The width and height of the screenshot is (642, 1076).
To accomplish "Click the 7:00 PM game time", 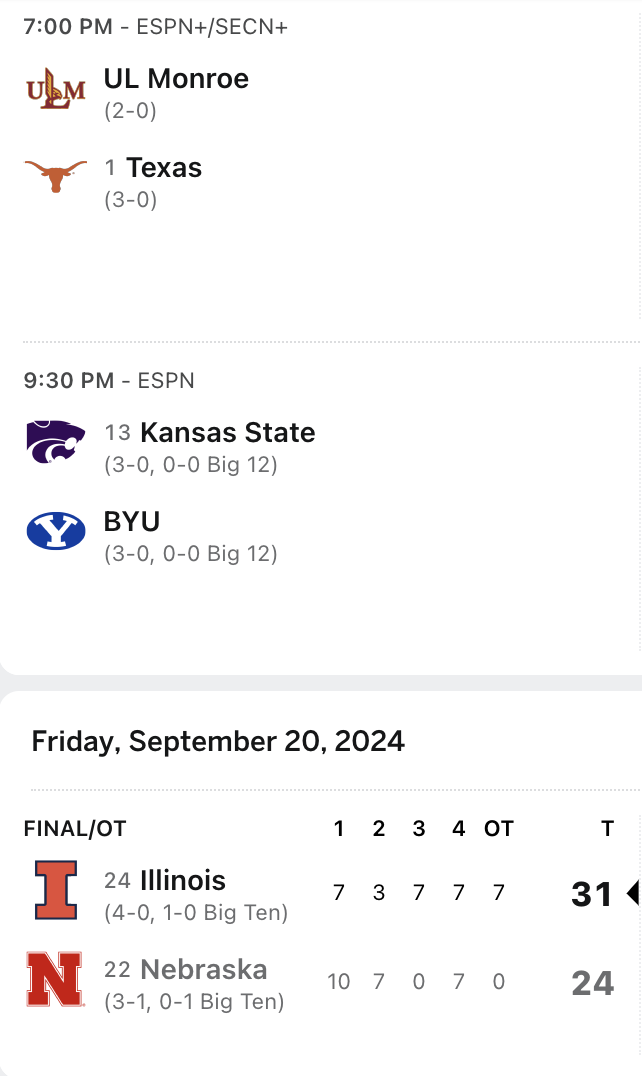I will tap(68, 27).
